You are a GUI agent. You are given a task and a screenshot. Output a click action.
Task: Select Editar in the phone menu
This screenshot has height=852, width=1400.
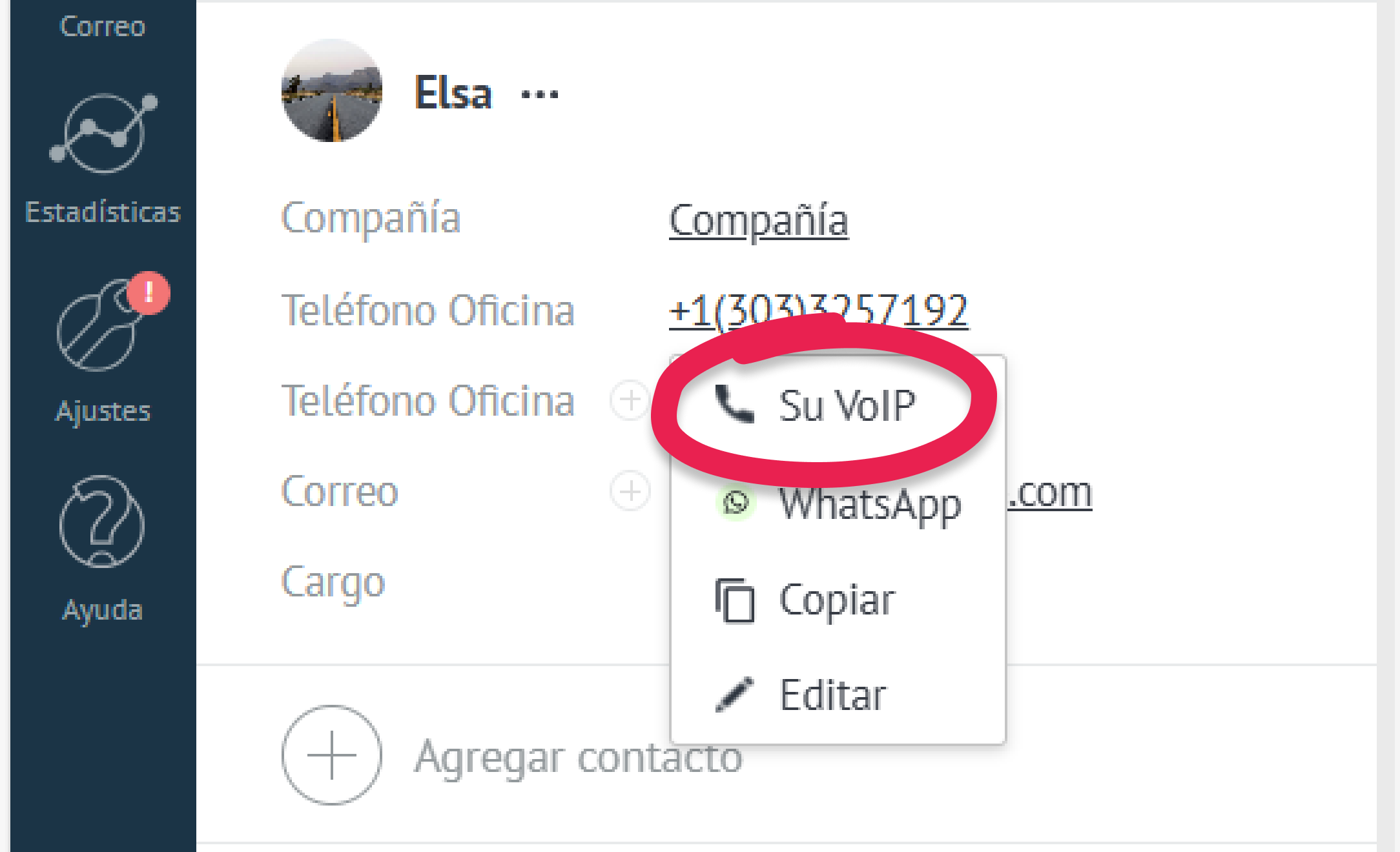838,695
